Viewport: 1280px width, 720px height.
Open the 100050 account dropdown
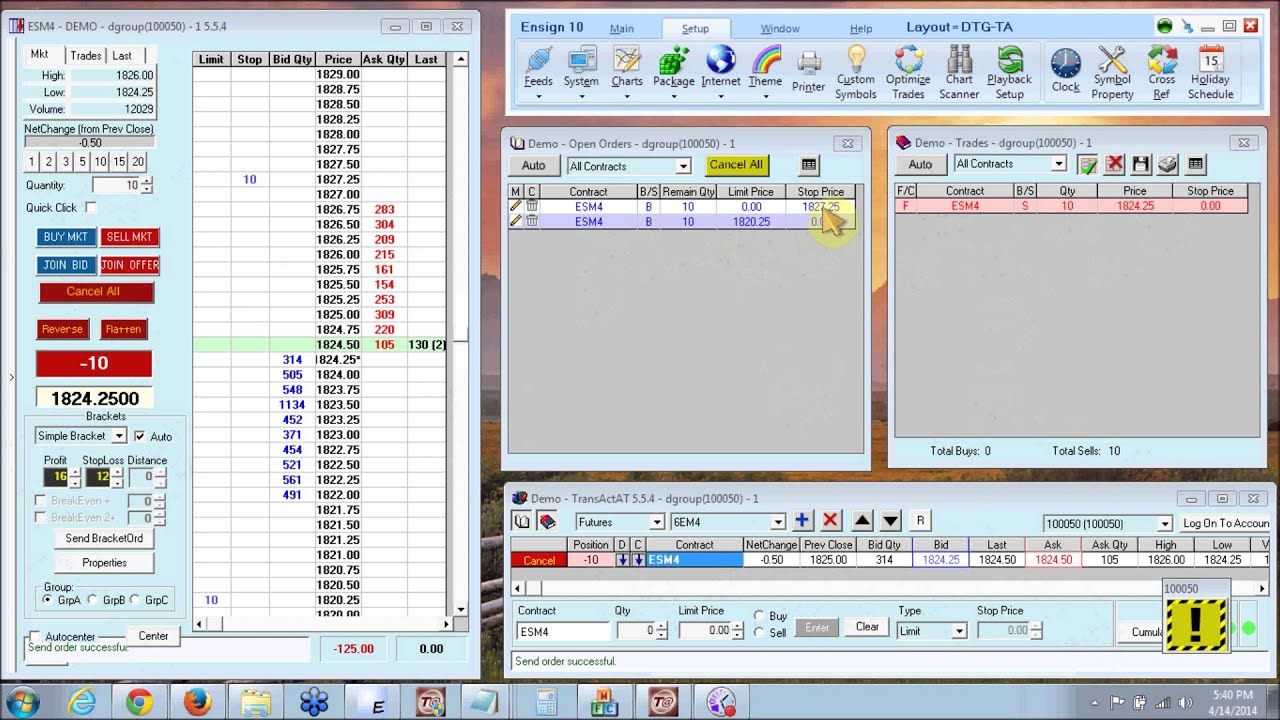[x=1165, y=524]
